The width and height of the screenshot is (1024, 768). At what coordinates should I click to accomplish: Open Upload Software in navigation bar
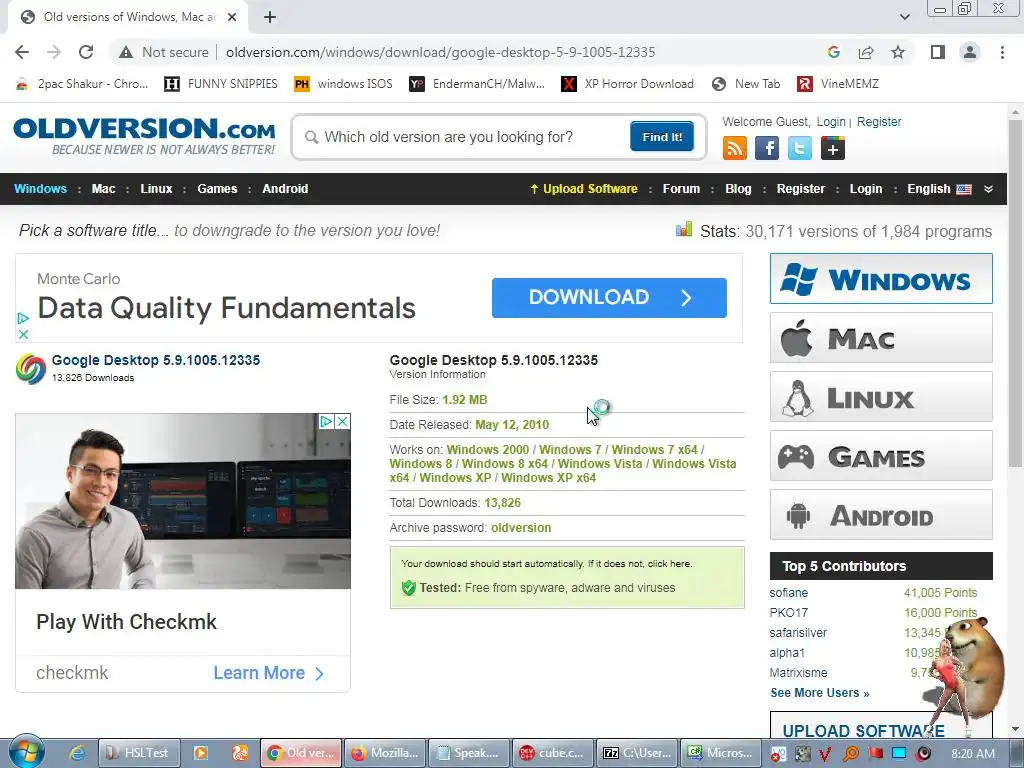(583, 189)
